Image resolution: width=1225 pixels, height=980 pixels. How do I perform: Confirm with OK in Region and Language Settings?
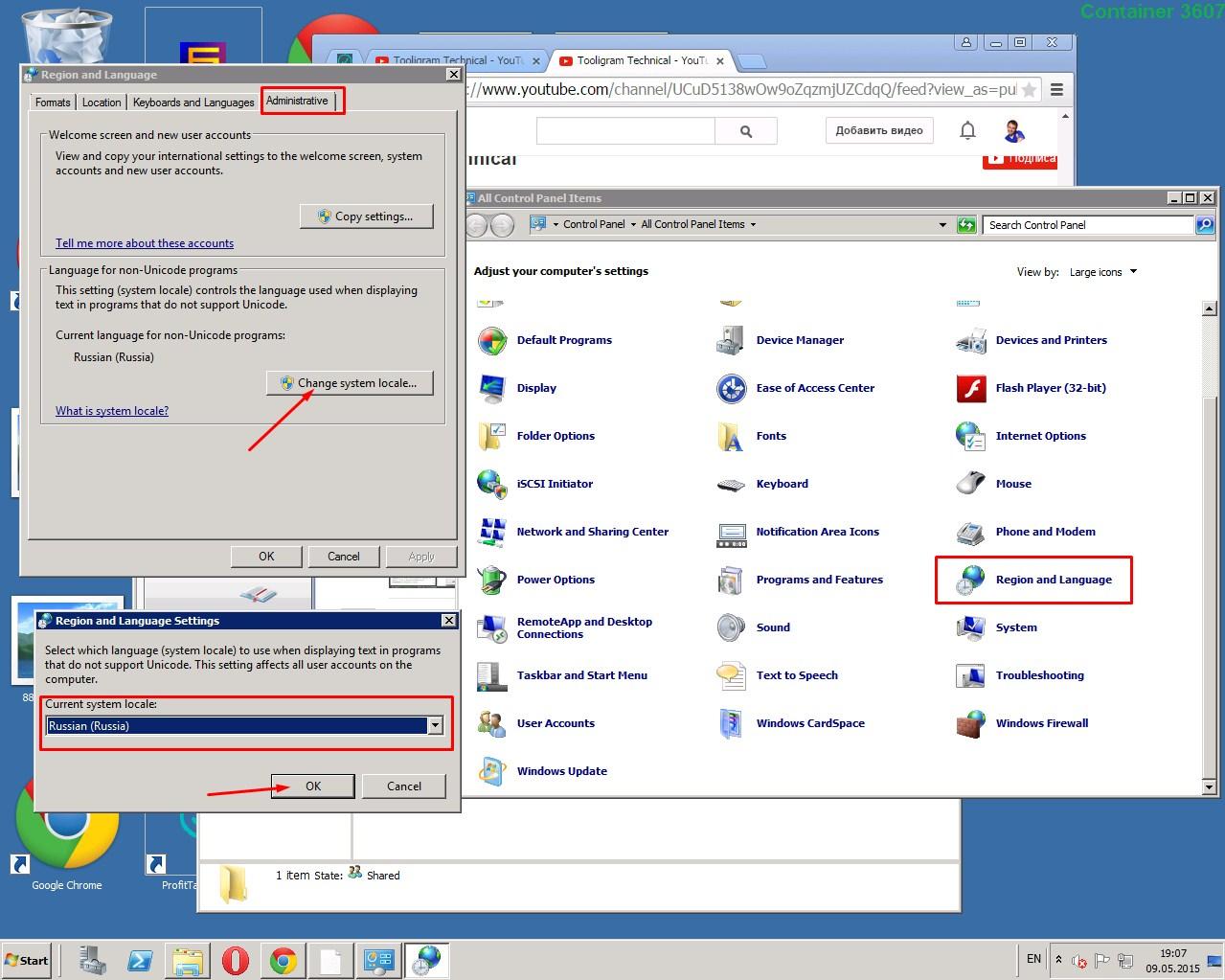coord(313,786)
